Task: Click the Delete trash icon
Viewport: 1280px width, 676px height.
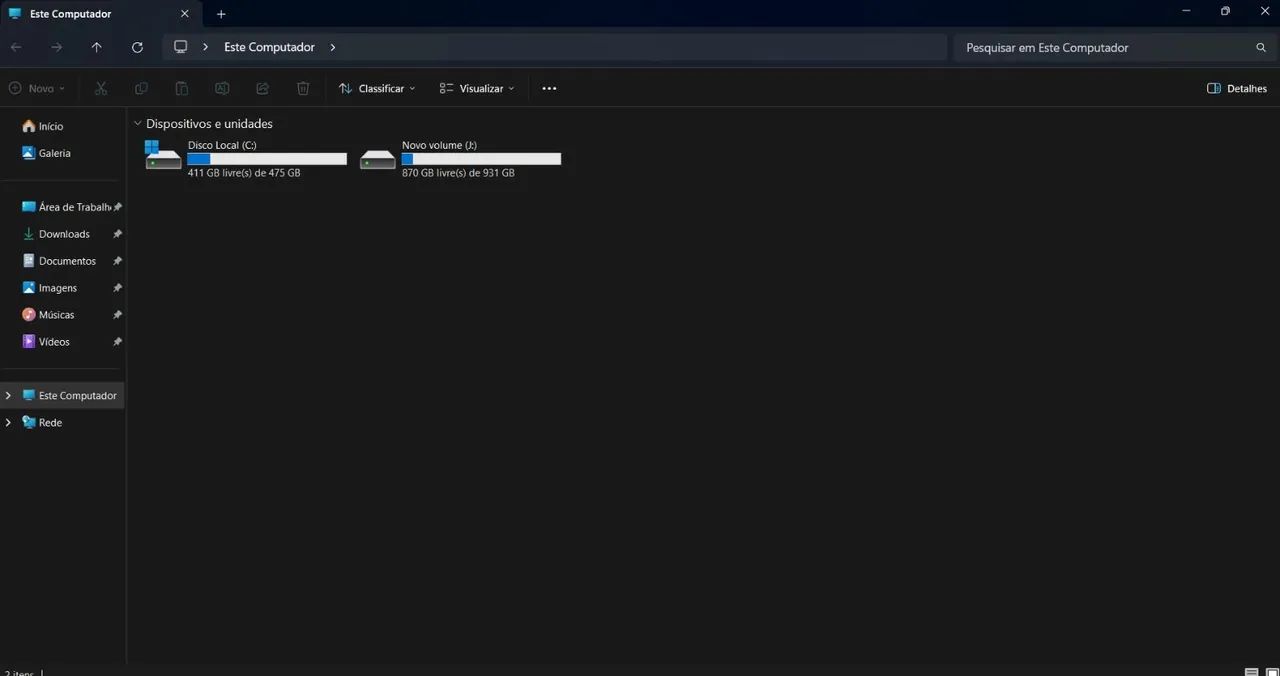Action: 303,88
